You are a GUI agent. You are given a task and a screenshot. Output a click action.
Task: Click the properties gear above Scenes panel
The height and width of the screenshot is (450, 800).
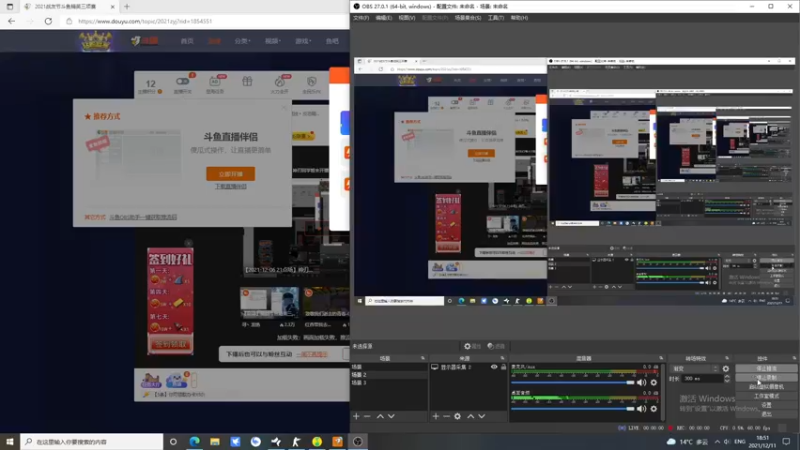coord(472,346)
